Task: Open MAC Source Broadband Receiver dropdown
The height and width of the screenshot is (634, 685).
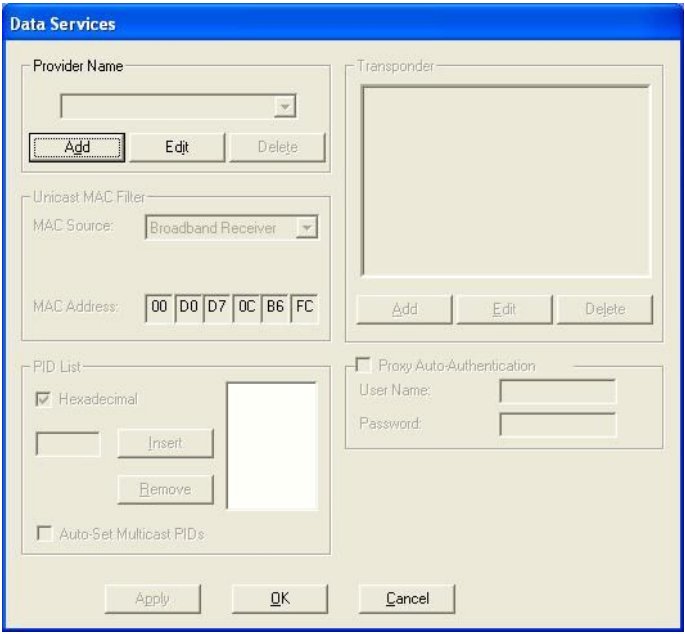Action: (x=232, y=227)
